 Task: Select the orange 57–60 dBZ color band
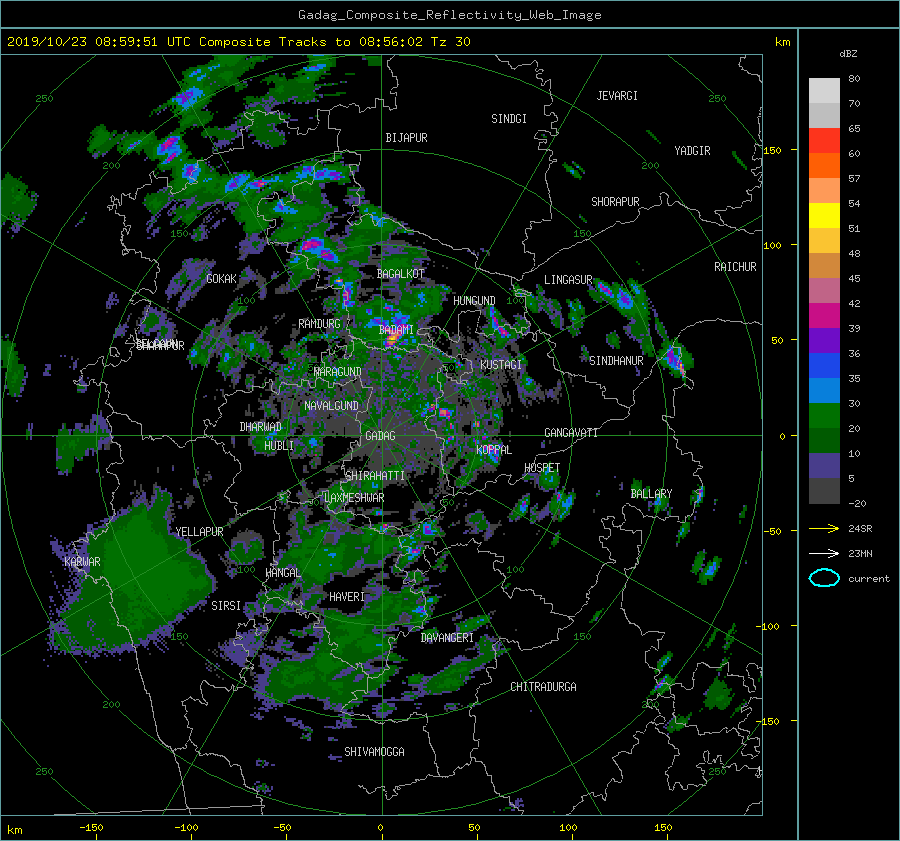[x=824, y=166]
